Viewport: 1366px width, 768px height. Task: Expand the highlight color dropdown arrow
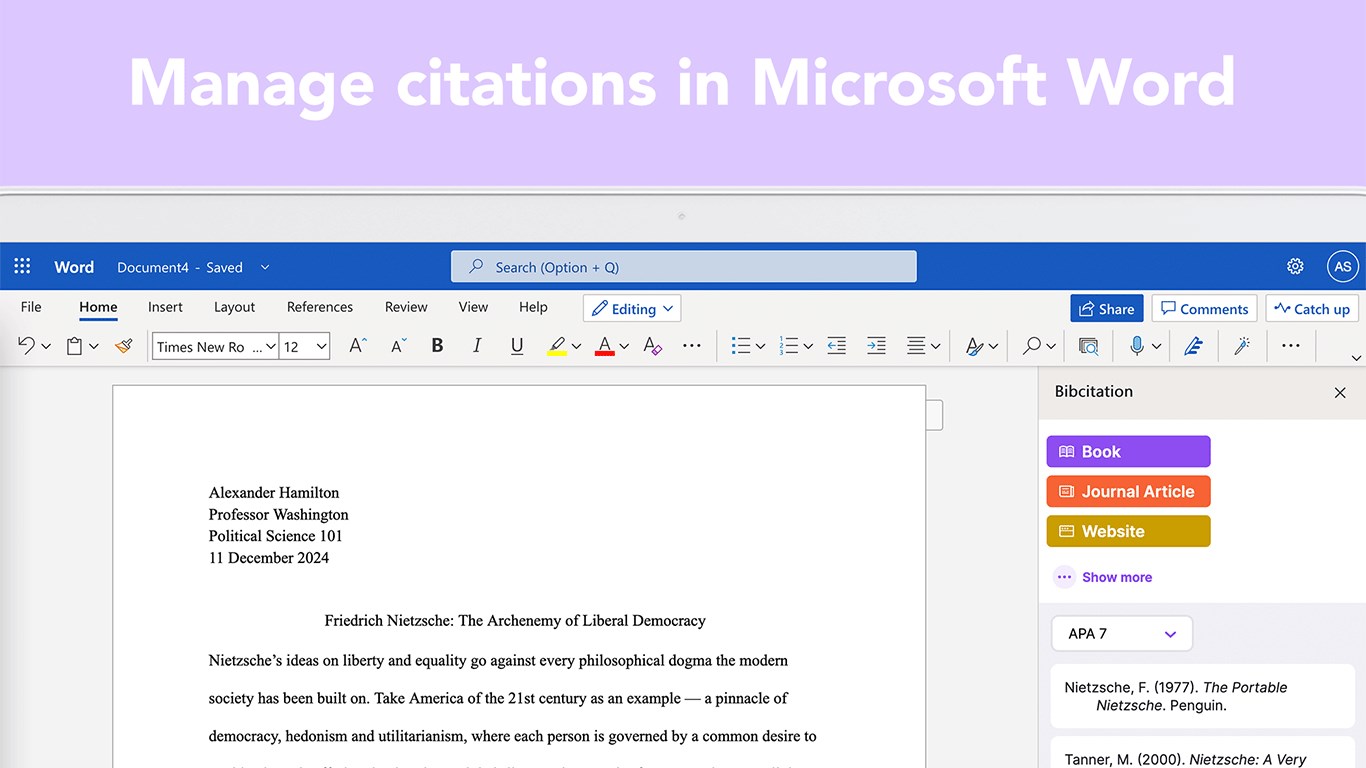pos(576,347)
